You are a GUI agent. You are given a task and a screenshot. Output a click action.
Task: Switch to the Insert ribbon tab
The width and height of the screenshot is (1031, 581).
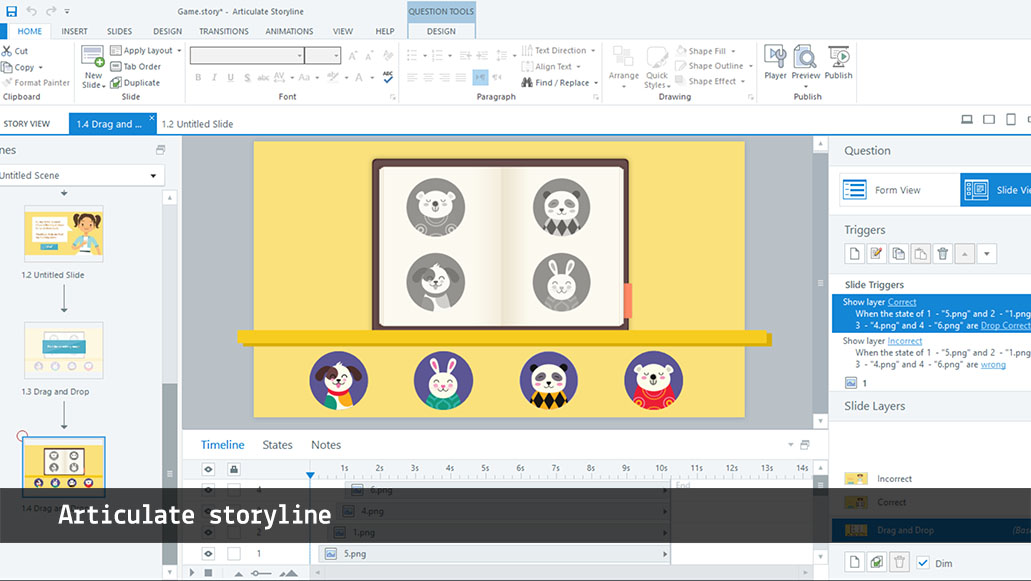(x=75, y=31)
